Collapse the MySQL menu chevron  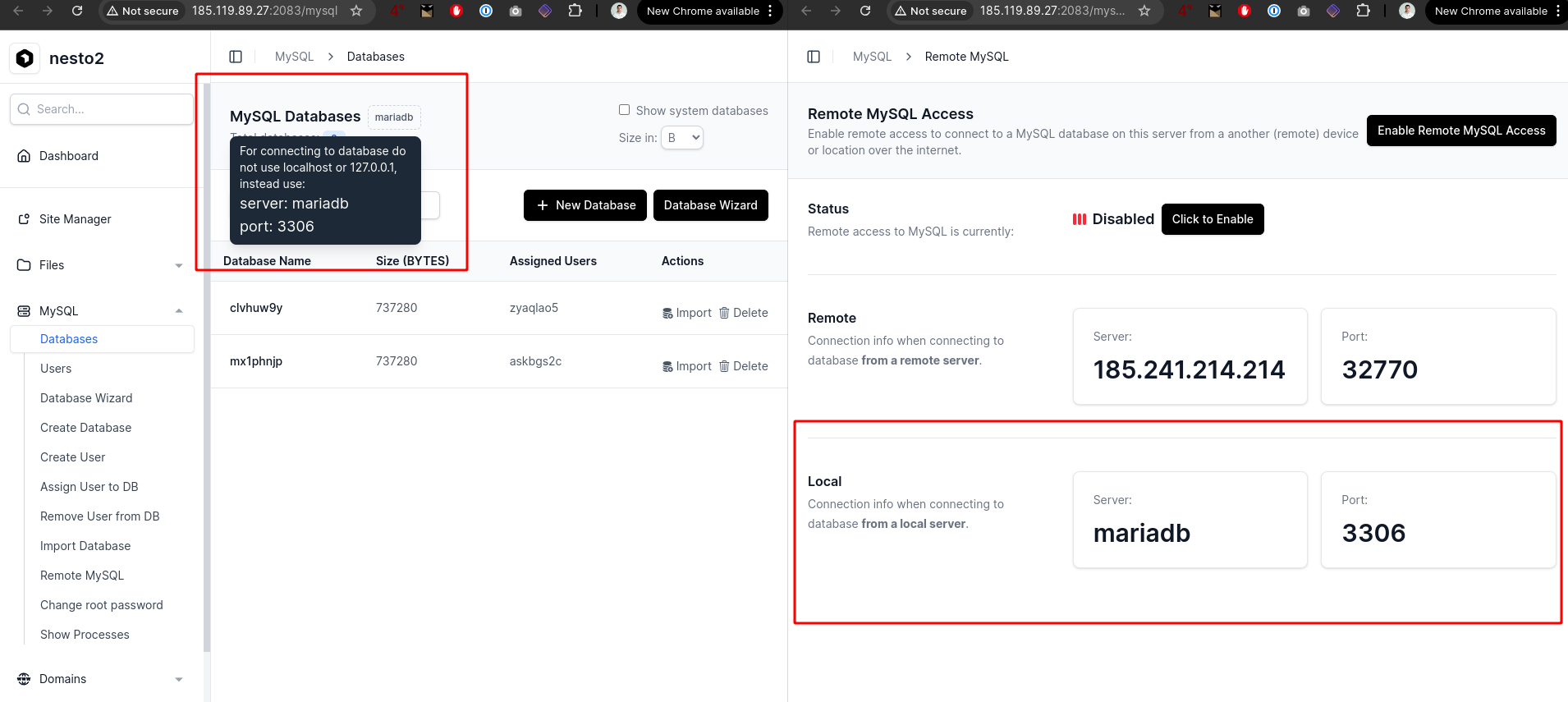pyautogui.click(x=179, y=311)
